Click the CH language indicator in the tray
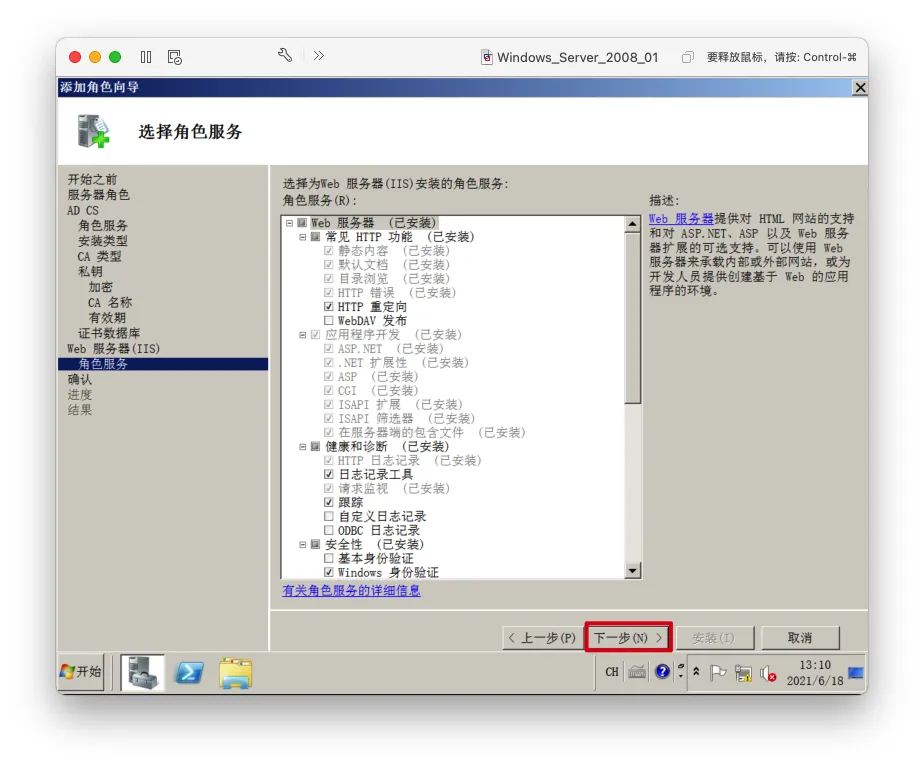 click(x=612, y=672)
